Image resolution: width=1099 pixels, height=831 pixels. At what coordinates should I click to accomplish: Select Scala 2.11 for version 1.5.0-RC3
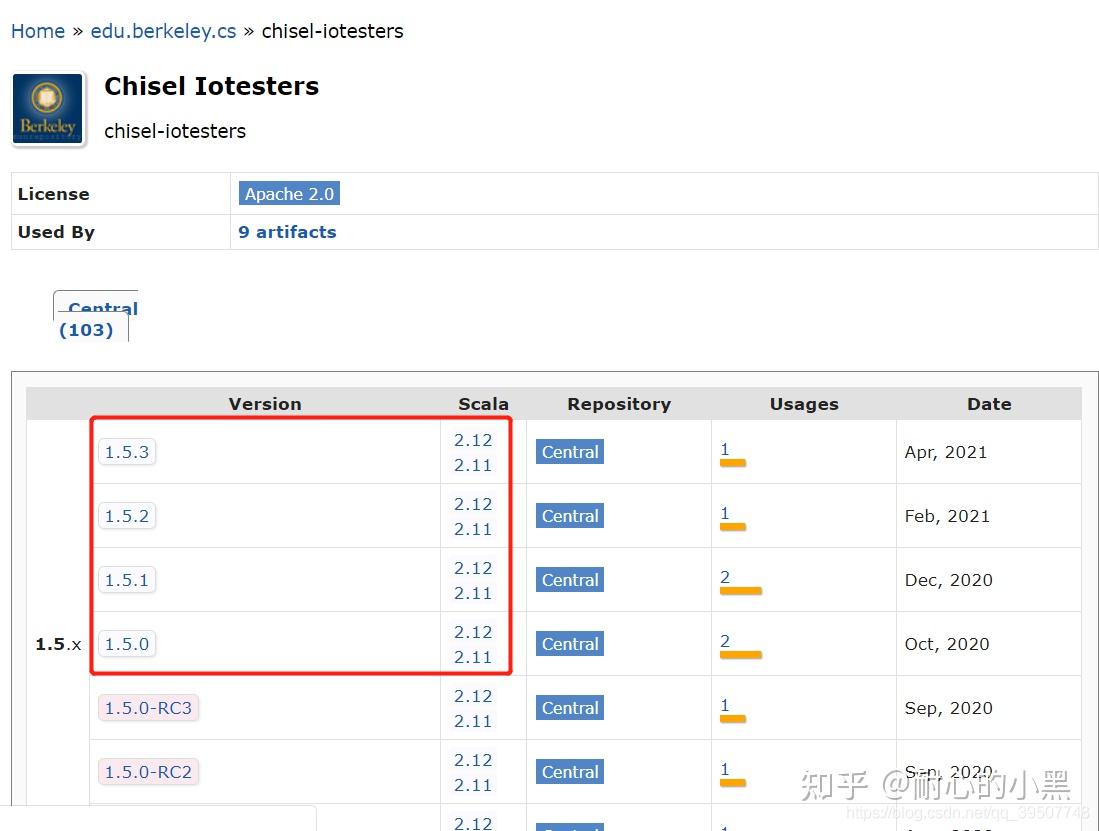tap(473, 721)
